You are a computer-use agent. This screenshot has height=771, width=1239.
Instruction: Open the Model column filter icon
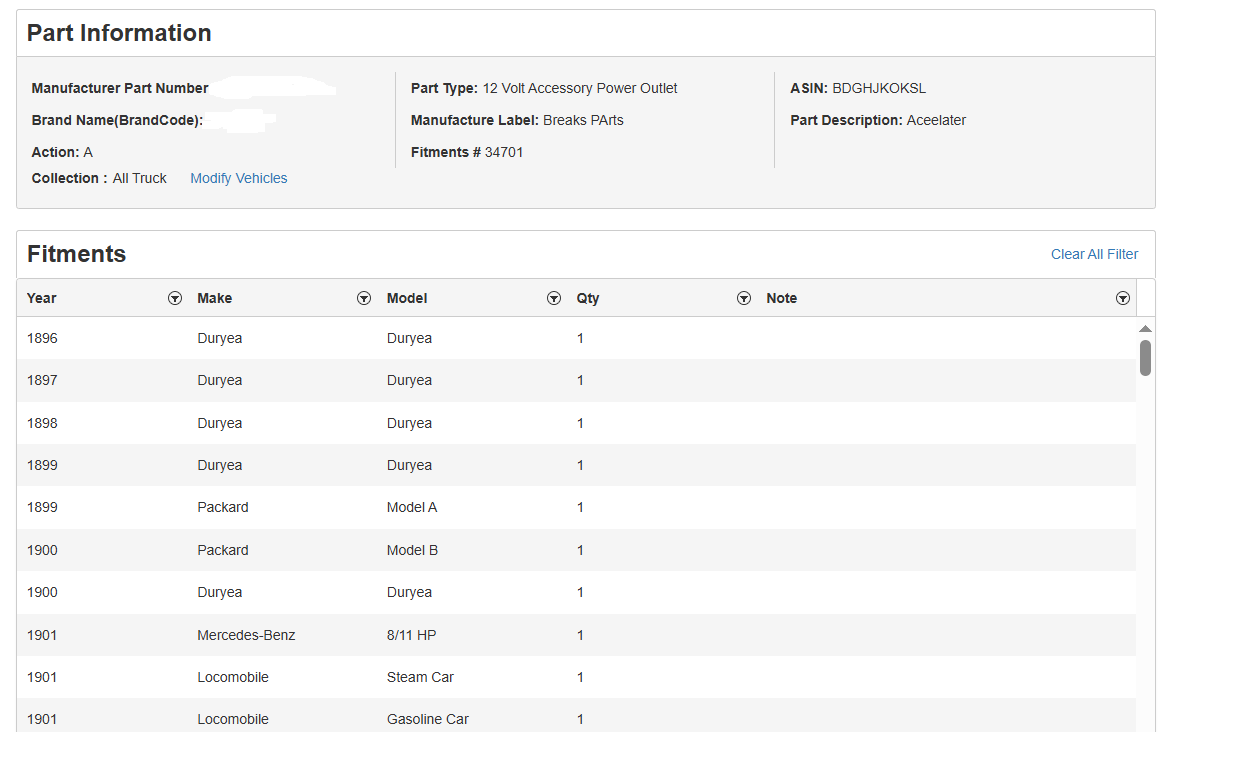pos(554,298)
